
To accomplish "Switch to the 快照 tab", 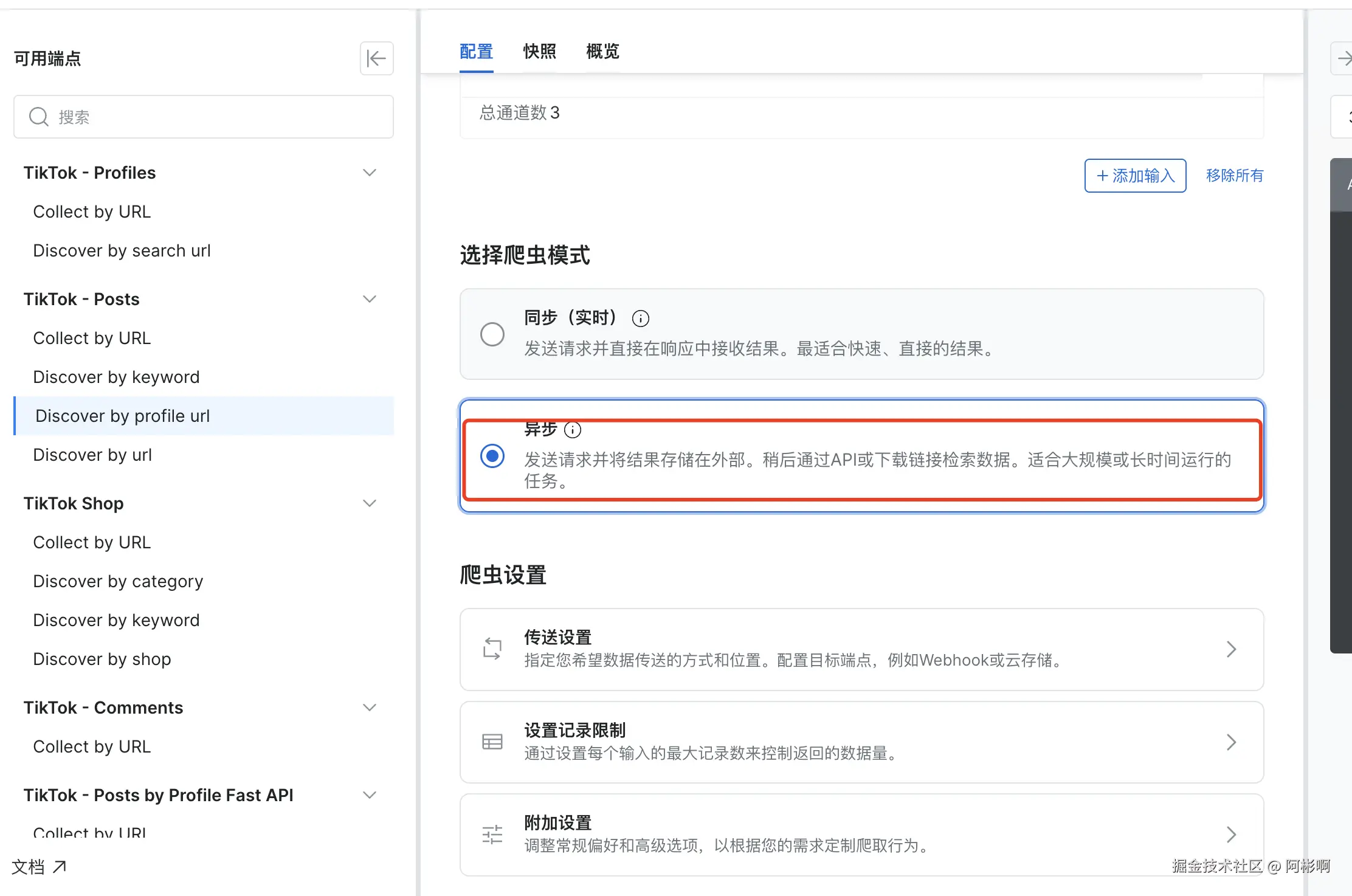I will pos(539,52).
